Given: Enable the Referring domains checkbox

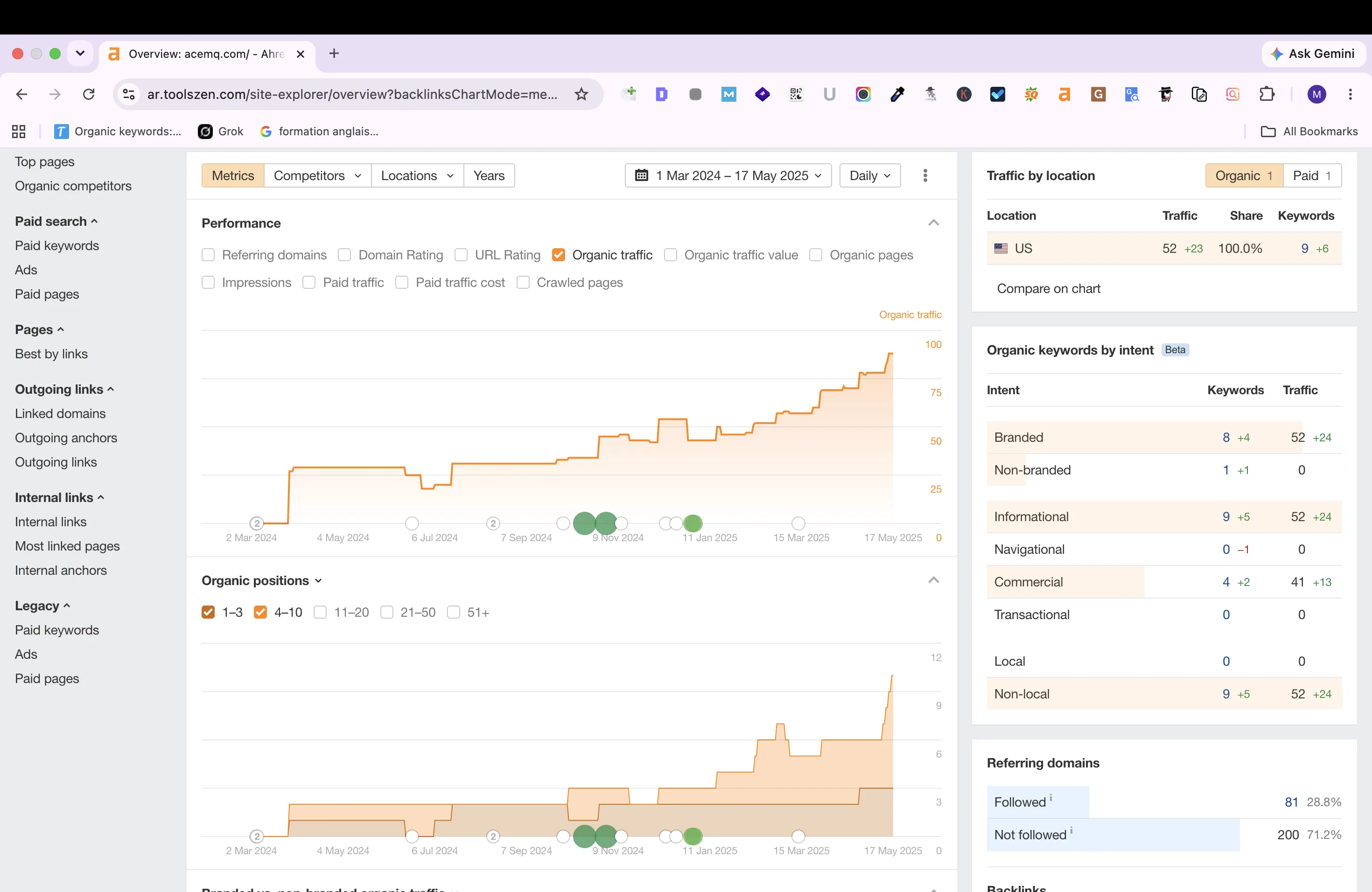Looking at the screenshot, I should pyautogui.click(x=208, y=255).
